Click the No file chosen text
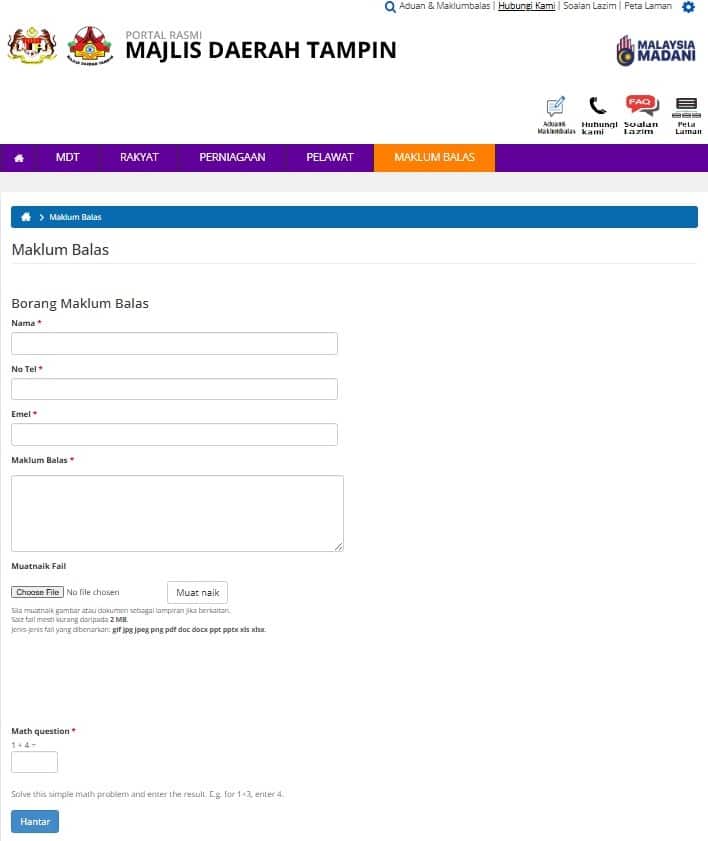Image resolution: width=708 pixels, height=841 pixels. click(x=93, y=592)
